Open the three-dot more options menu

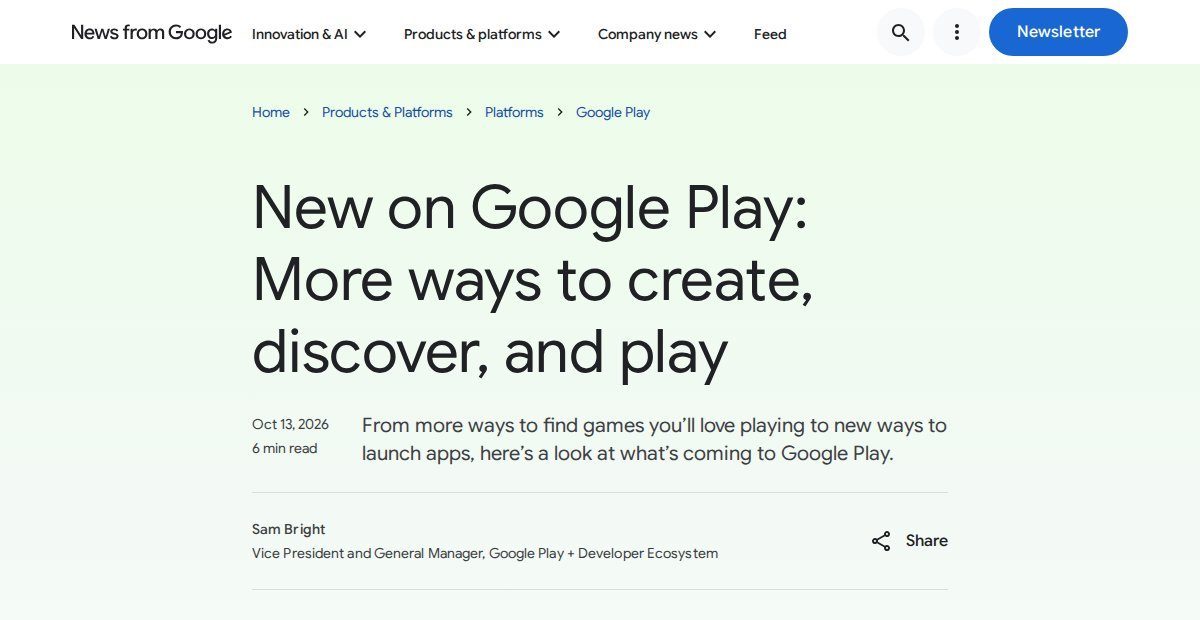(x=957, y=33)
